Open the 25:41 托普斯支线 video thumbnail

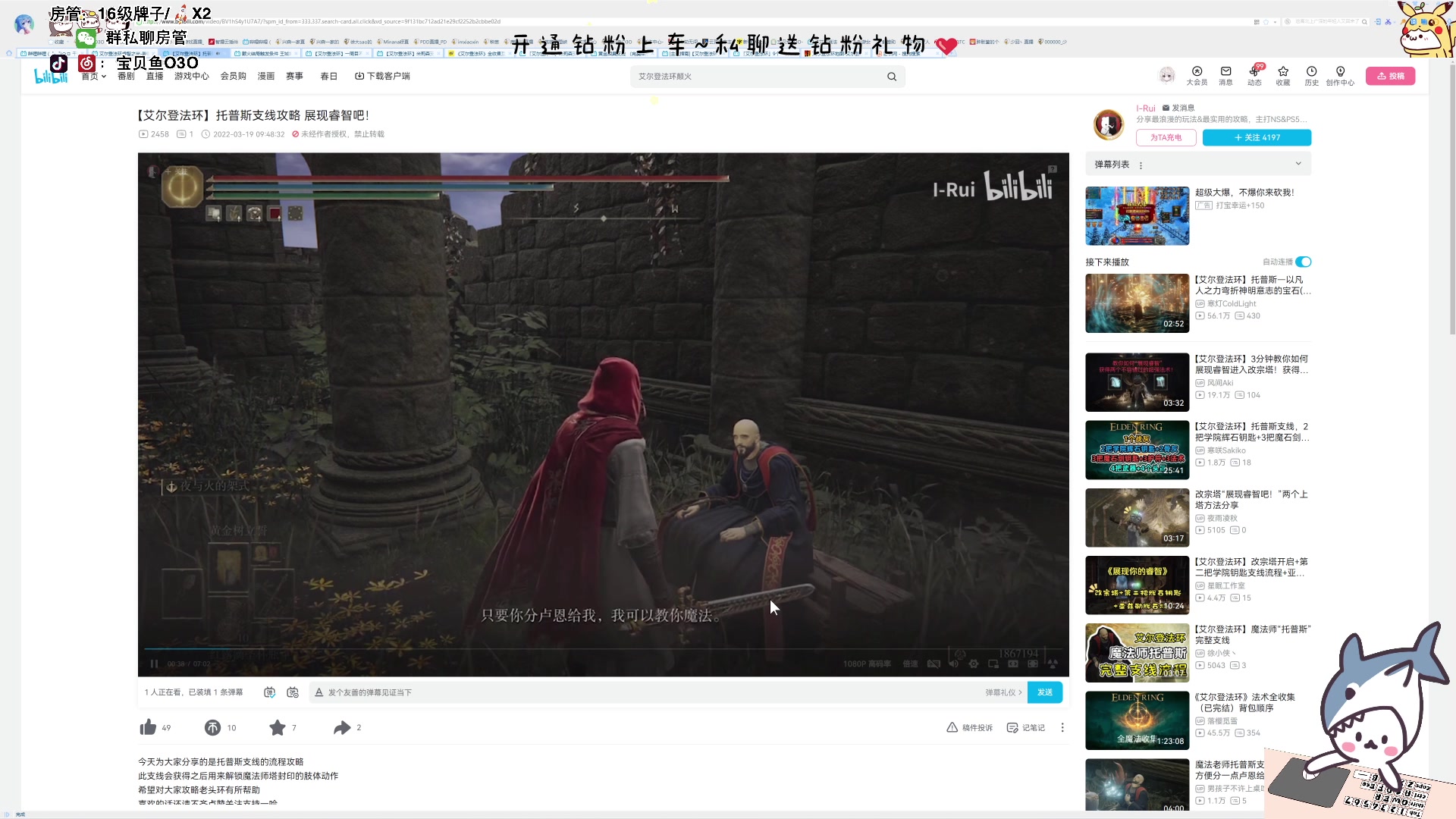pyautogui.click(x=1137, y=450)
